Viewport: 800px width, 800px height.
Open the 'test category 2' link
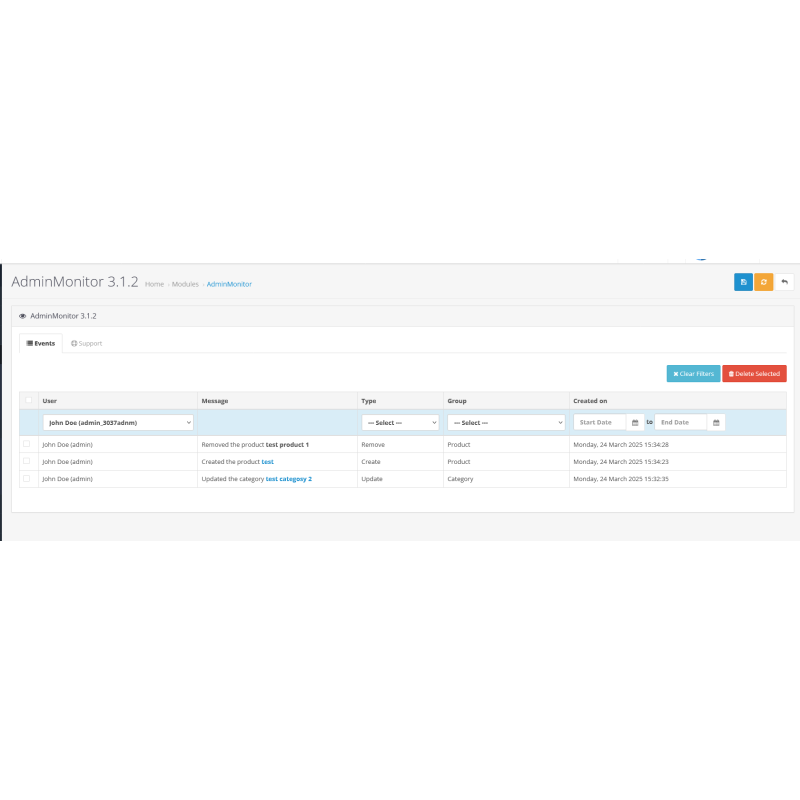coord(288,479)
